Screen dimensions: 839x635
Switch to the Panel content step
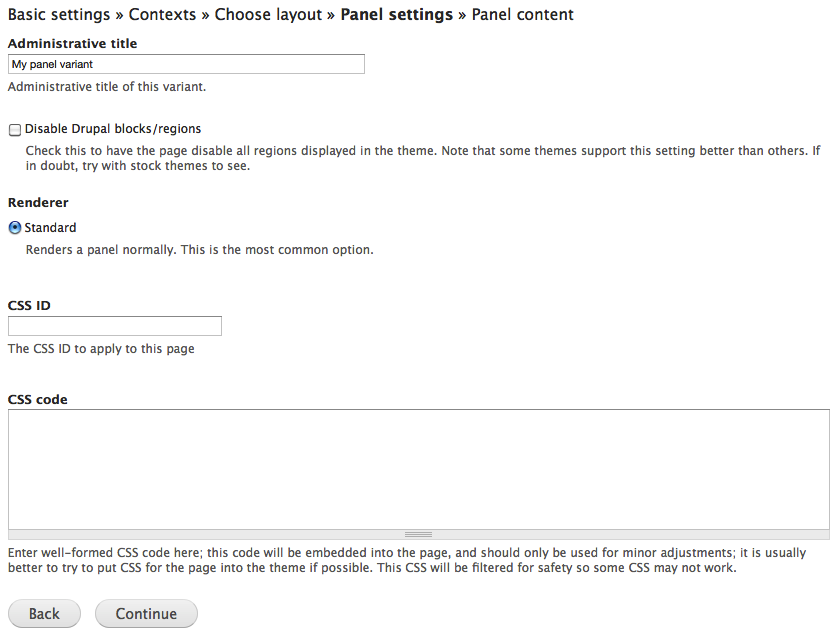(522, 15)
